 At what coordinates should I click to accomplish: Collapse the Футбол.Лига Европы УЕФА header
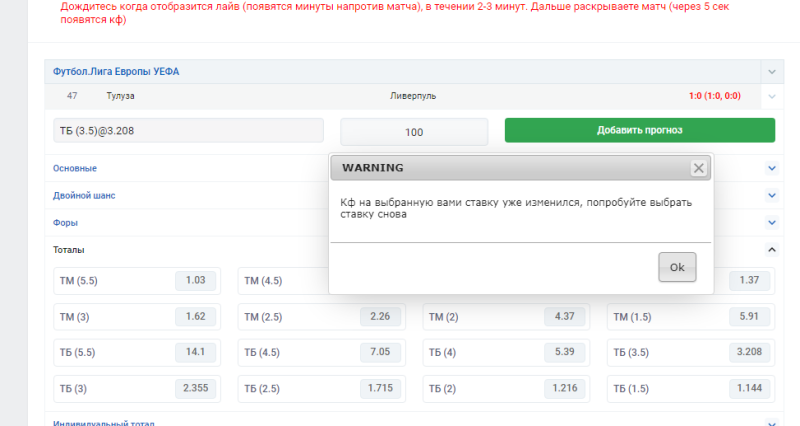tap(770, 72)
